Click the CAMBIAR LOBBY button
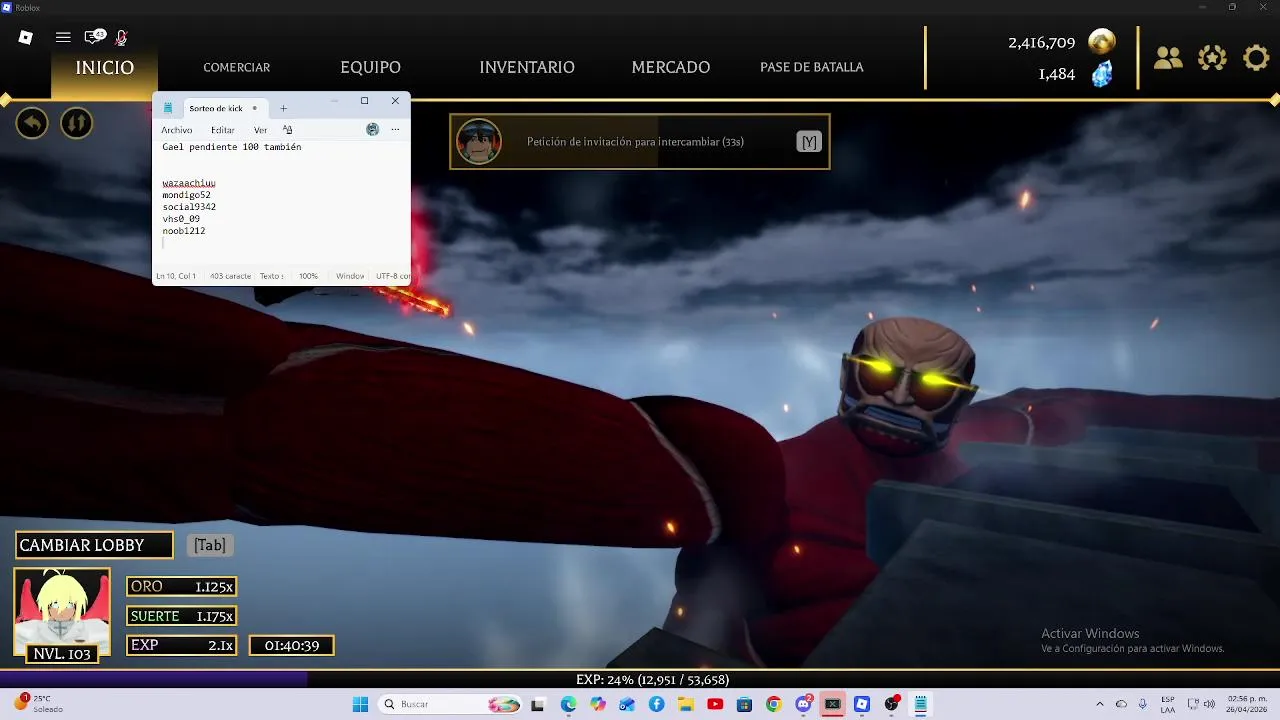This screenshot has width=1280, height=720. tap(94, 545)
